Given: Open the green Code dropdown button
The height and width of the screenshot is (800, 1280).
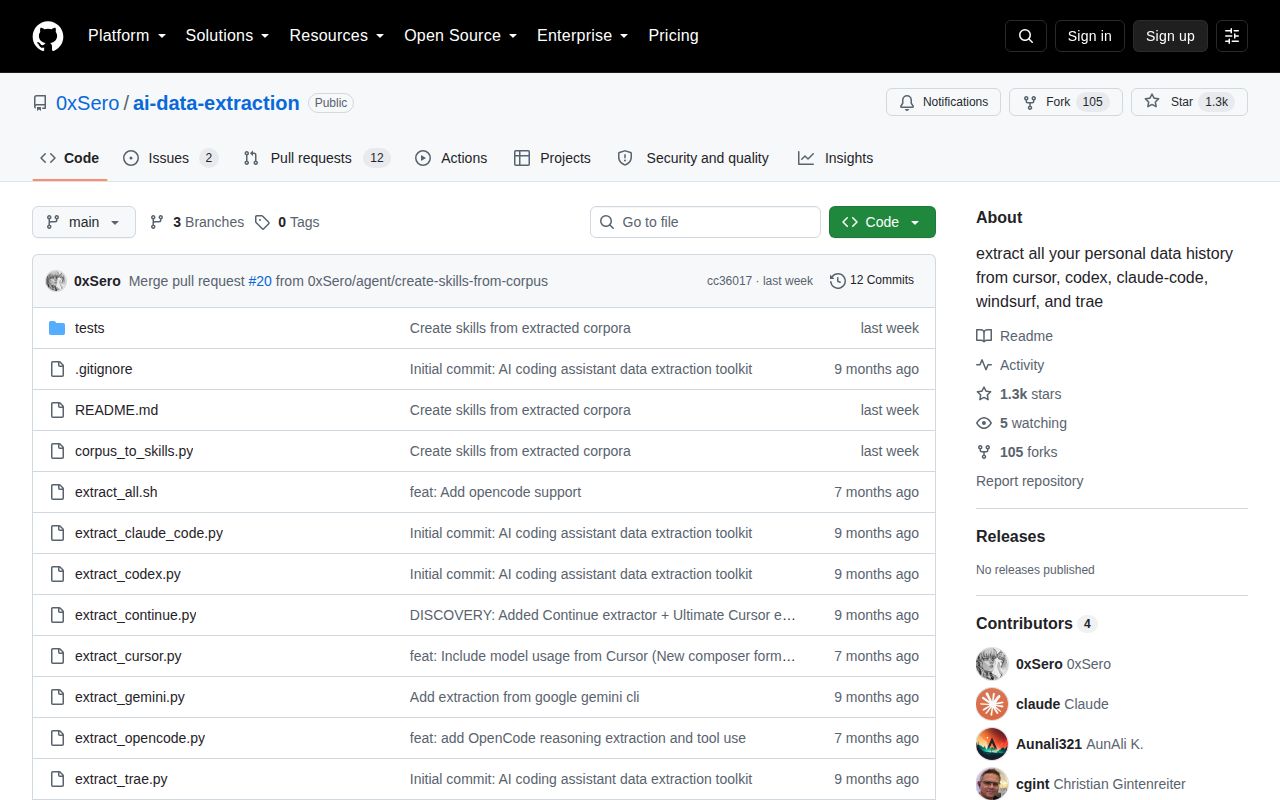Looking at the screenshot, I should 882,222.
